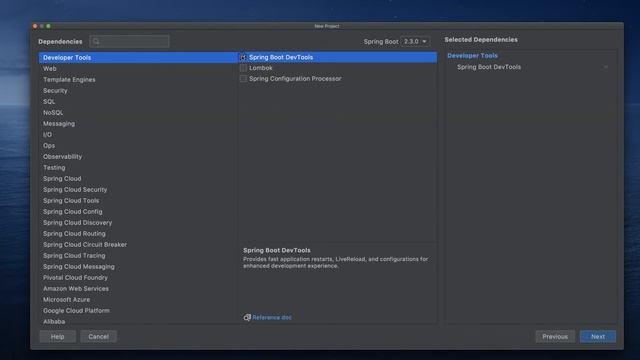
Task: Select Spring Boot DevTools in Selected Dependencies
Action: coord(489,67)
